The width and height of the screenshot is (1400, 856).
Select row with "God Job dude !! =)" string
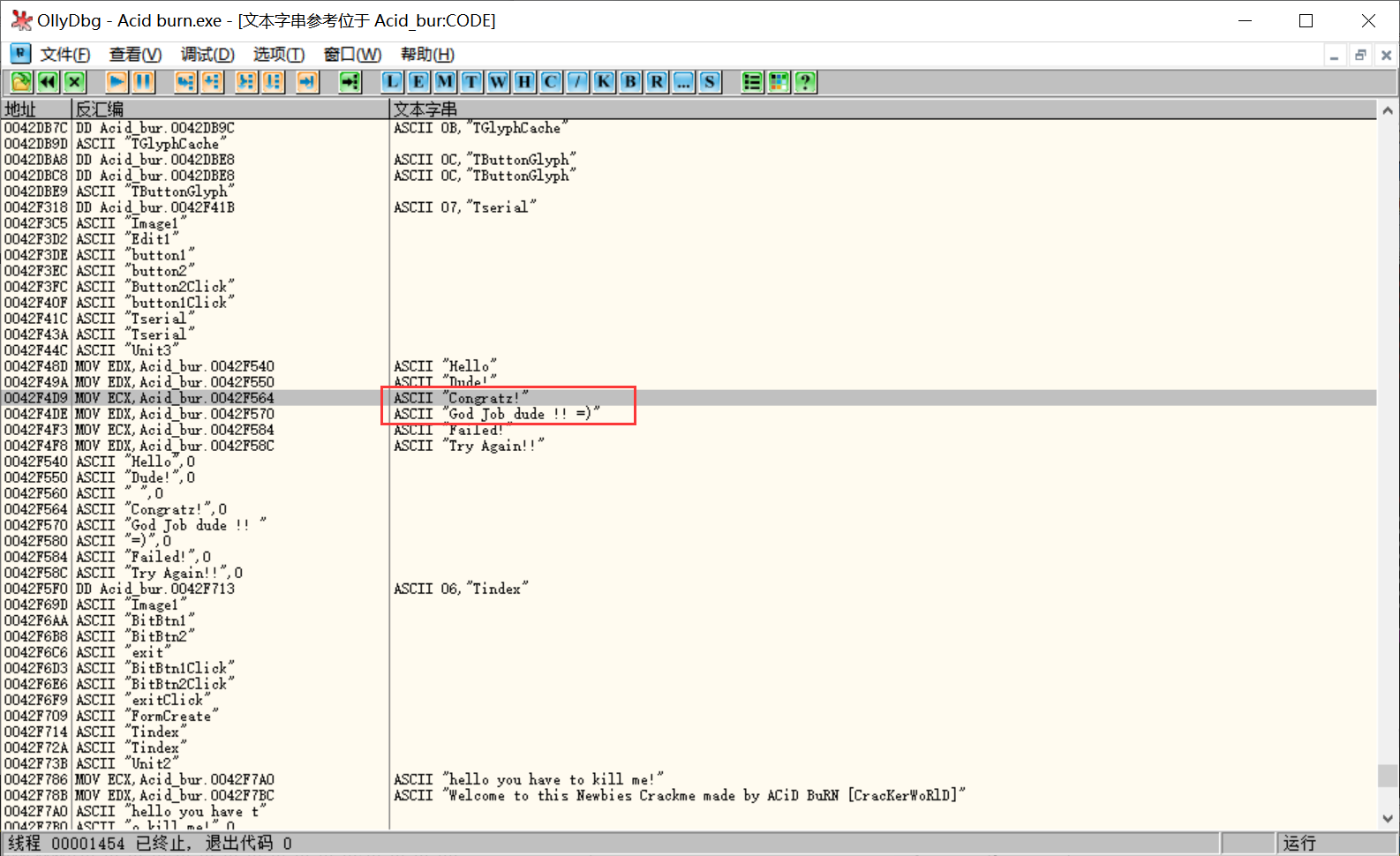click(689, 414)
